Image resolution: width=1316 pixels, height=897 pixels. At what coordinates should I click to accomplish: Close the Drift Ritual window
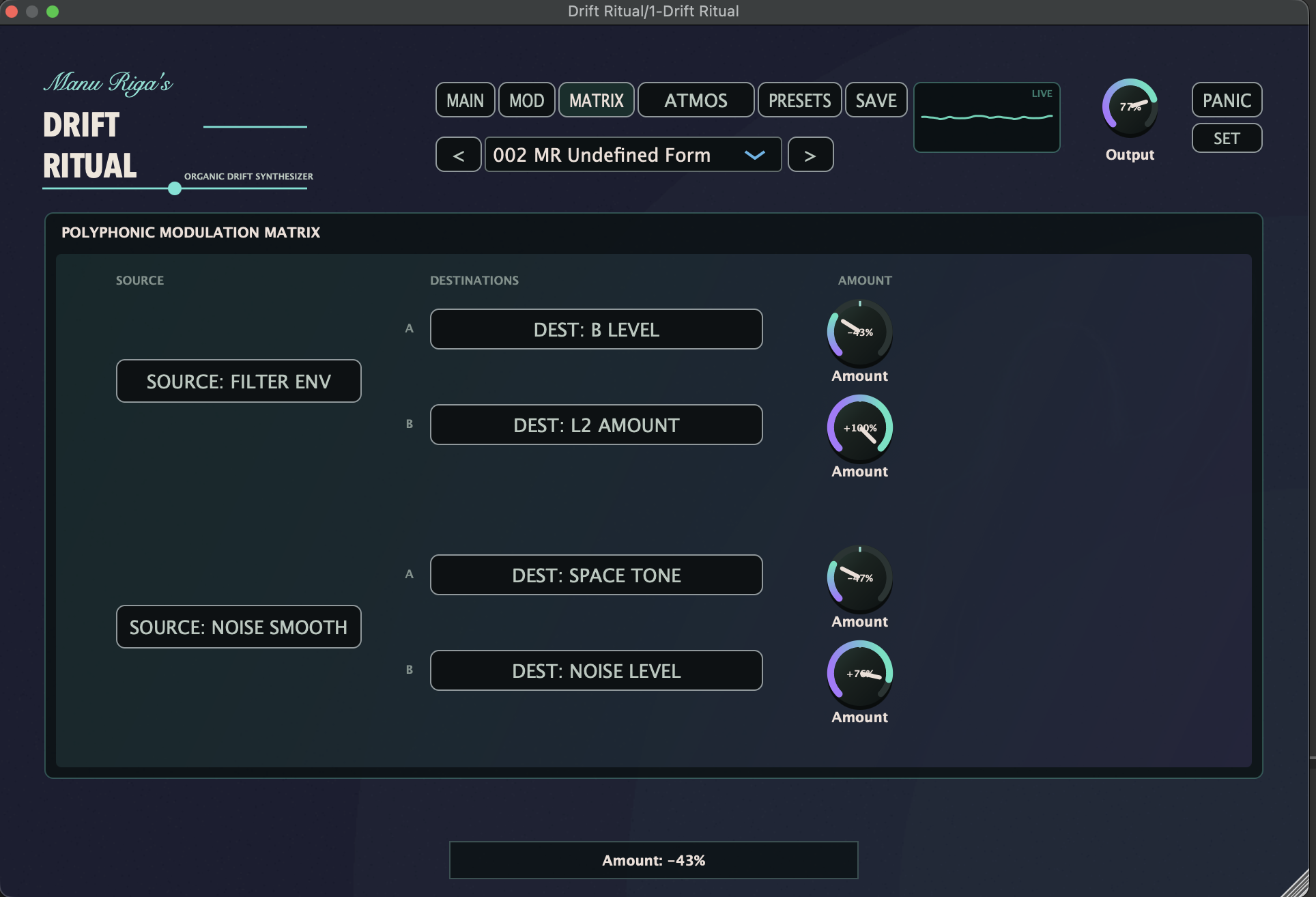11,12
